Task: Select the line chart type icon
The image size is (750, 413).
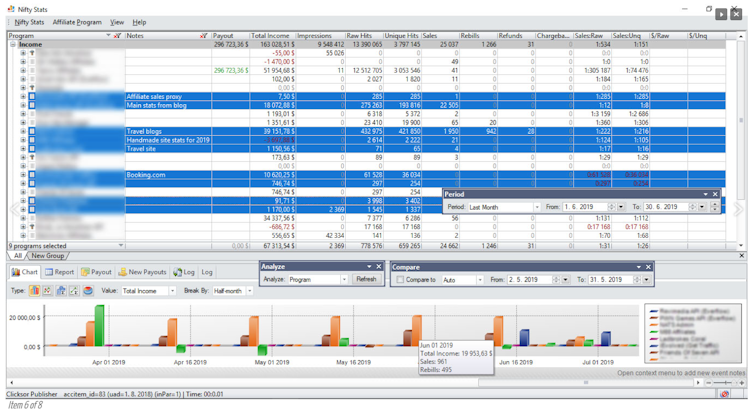Action: (x=47, y=290)
